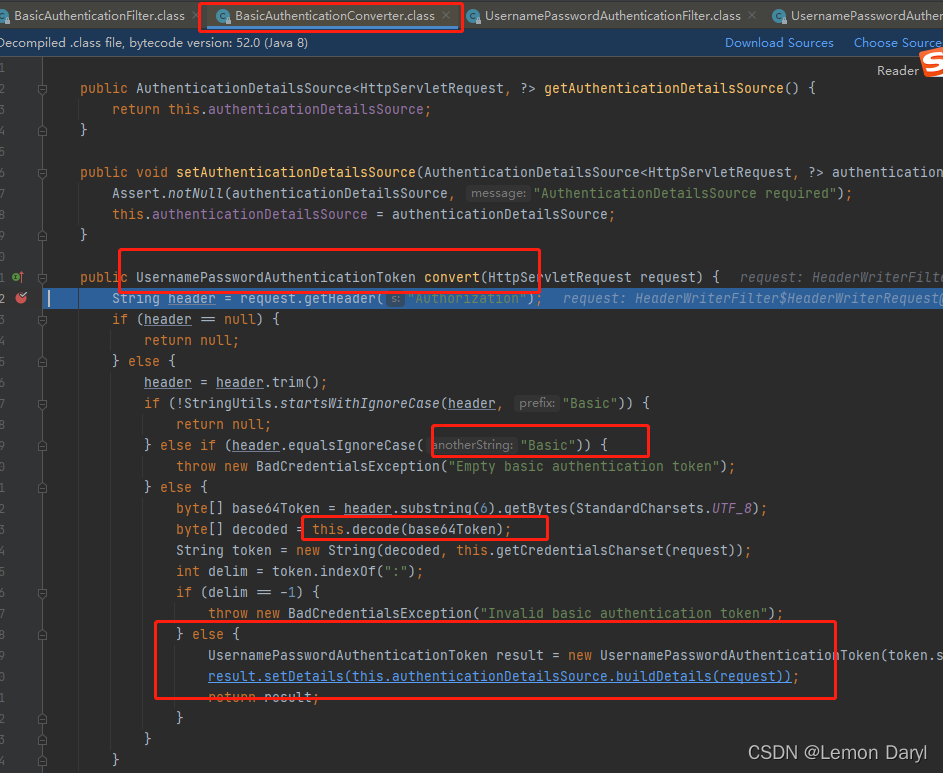Collapse the setAuthenticationDetailsSource method fold
Viewport: 943px width, 773px height.
pyautogui.click(x=43, y=173)
